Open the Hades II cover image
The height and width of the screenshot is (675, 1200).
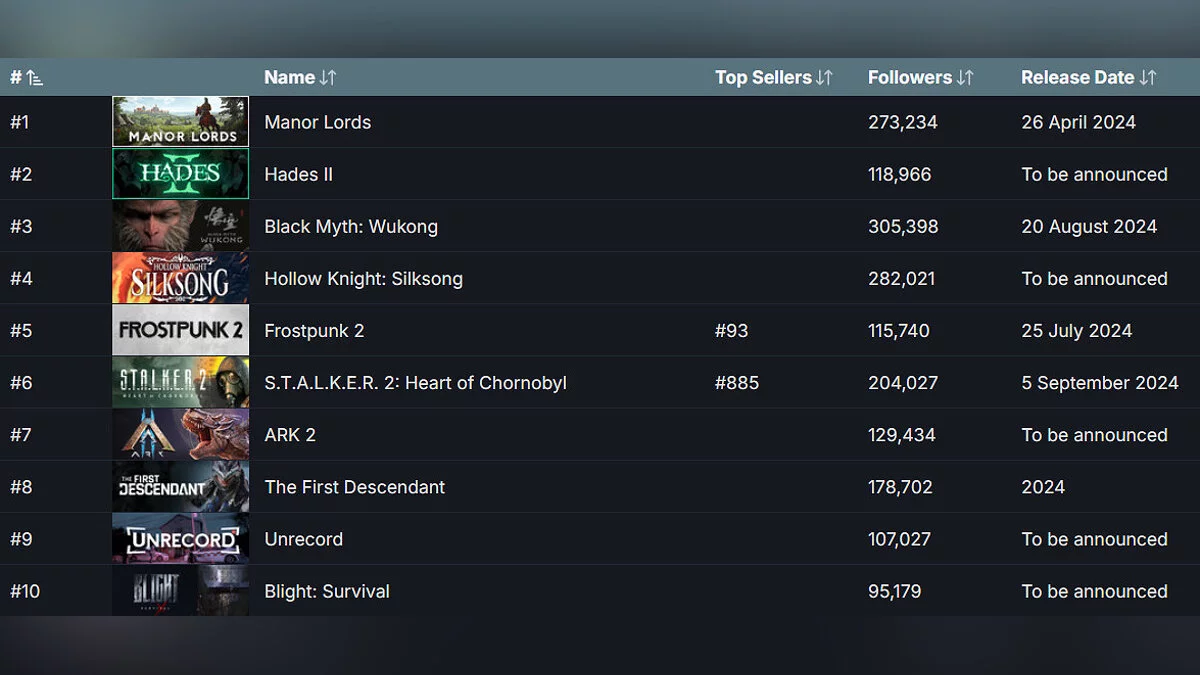pos(180,174)
